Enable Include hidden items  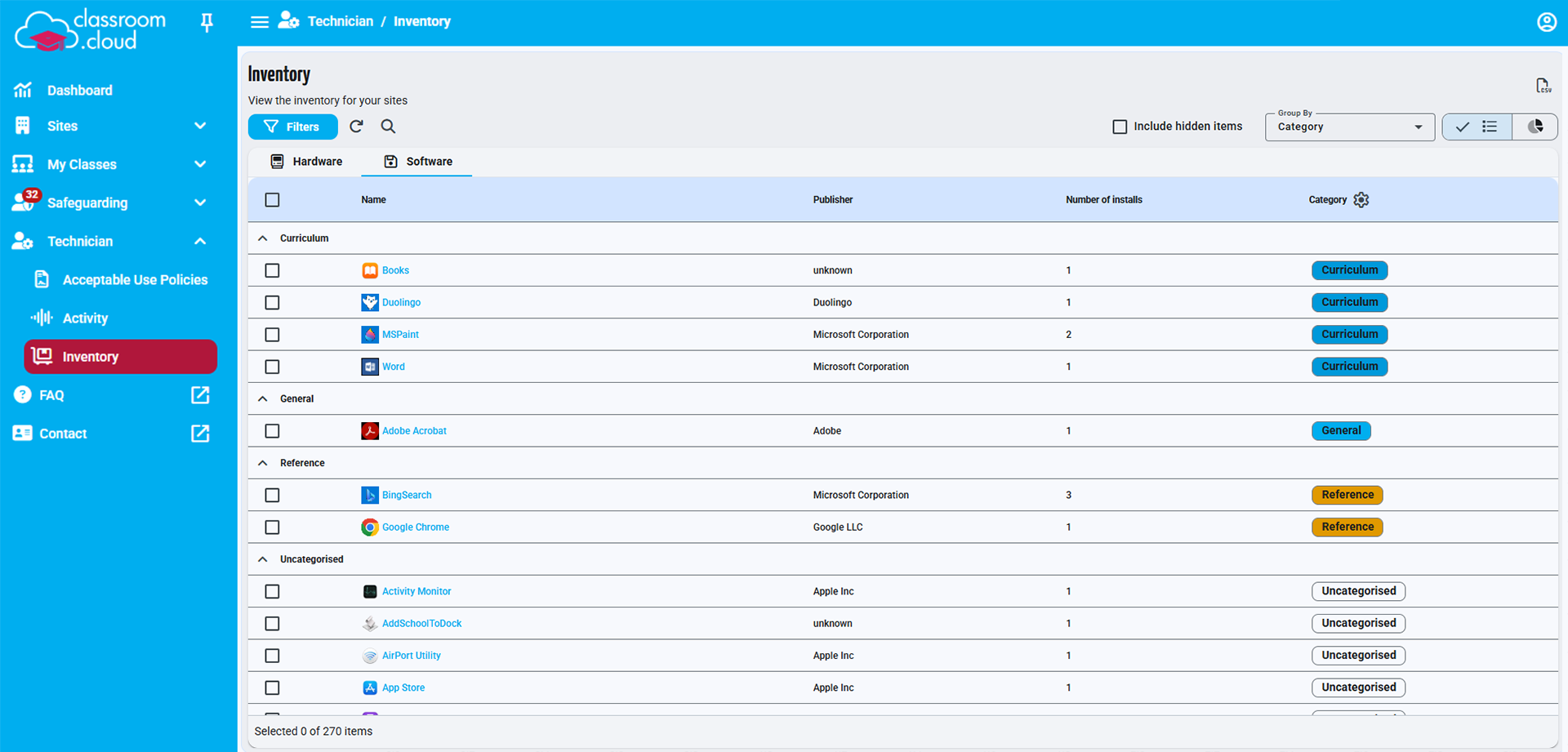click(1120, 127)
